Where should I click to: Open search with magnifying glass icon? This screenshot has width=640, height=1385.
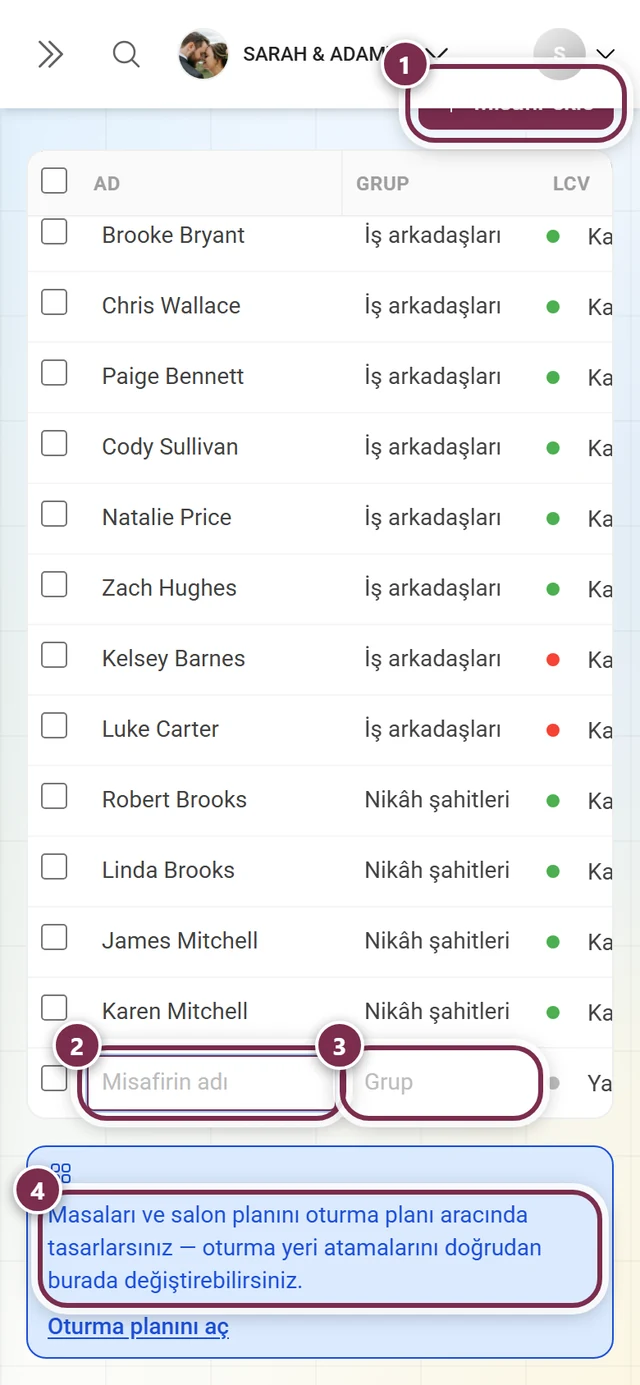[126, 54]
